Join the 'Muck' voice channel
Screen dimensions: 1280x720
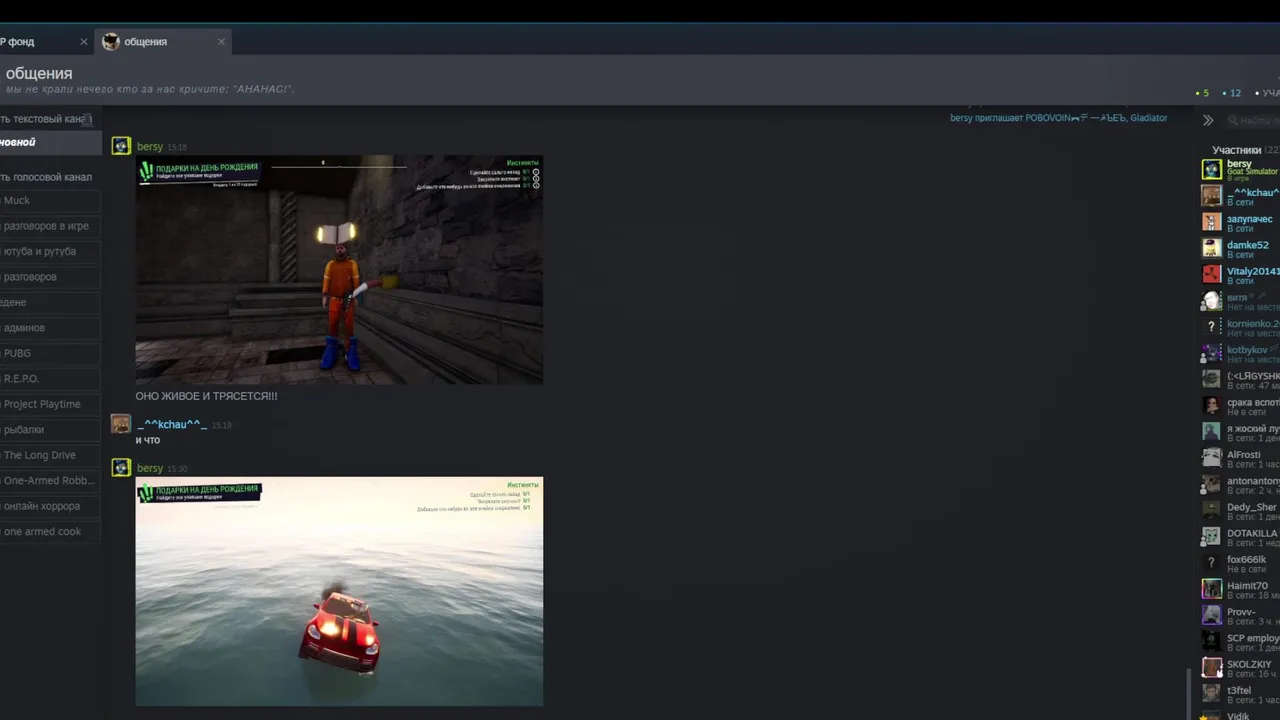pyautogui.click(x=50, y=200)
